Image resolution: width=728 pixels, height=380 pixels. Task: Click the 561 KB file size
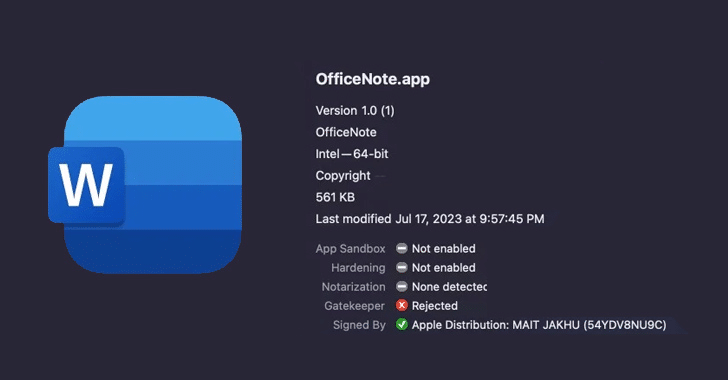pos(335,197)
